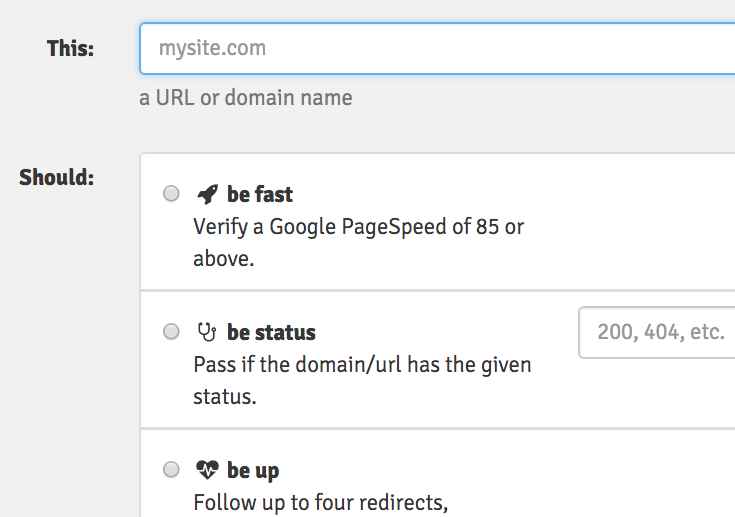Screen dimensions: 735x517
Task: Select the "be fast" radio button
Action: coord(172,194)
